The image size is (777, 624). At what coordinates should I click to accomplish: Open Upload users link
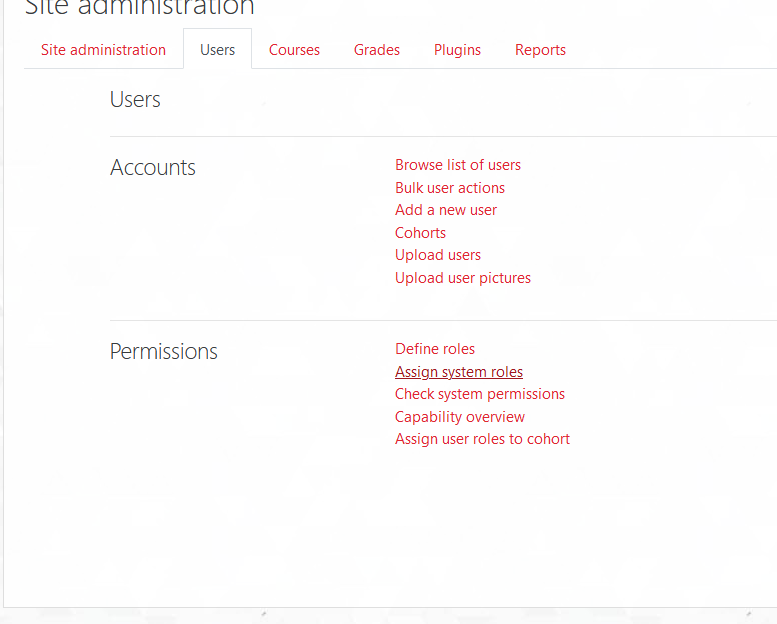[438, 255]
